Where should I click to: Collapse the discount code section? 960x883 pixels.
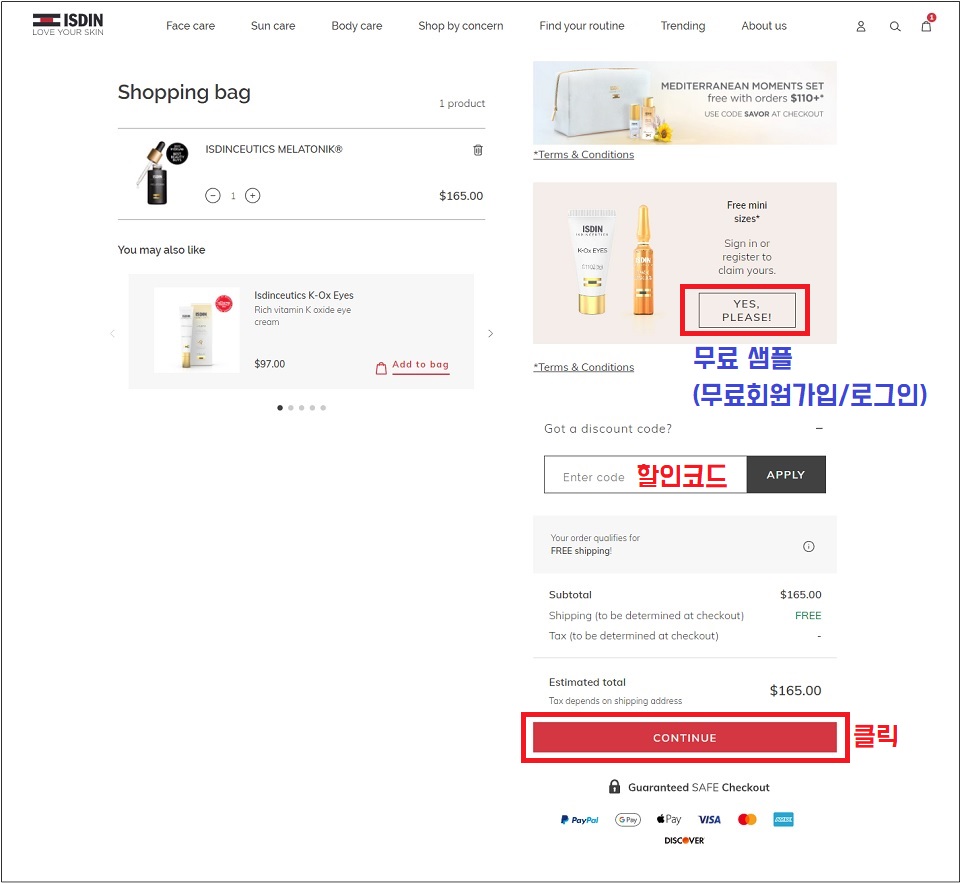coord(819,429)
